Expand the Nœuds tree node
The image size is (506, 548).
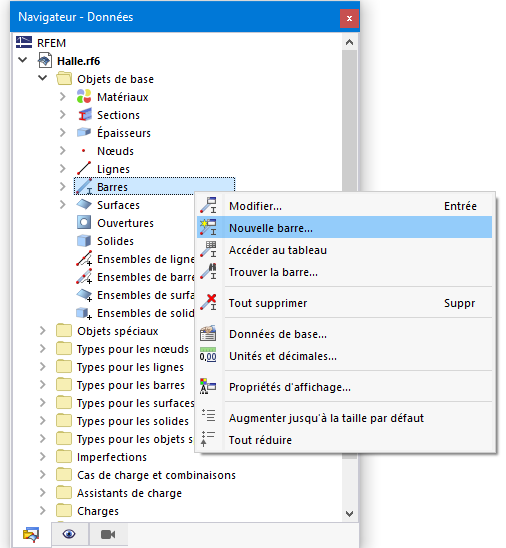pyautogui.click(x=63, y=151)
